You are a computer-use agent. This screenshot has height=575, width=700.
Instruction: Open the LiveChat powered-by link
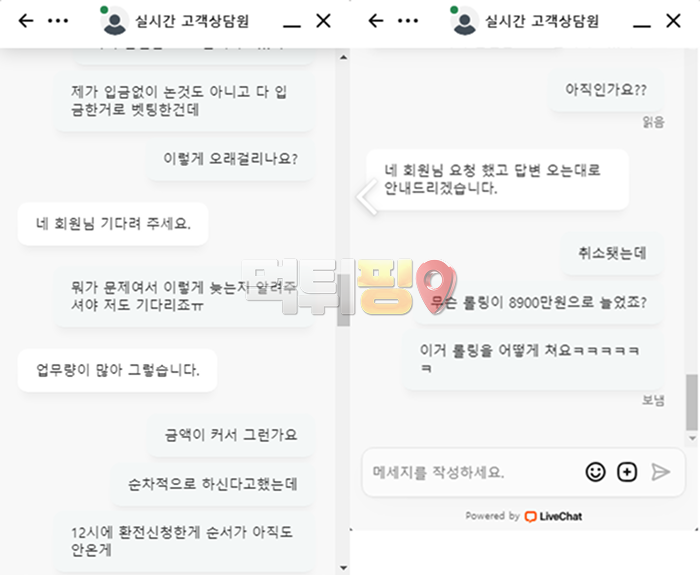pos(524,516)
